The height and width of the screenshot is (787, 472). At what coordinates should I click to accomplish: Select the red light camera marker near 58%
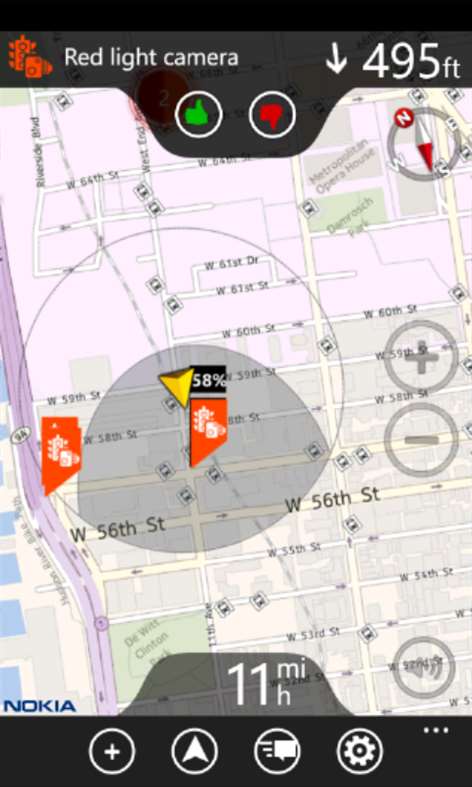[x=208, y=432]
